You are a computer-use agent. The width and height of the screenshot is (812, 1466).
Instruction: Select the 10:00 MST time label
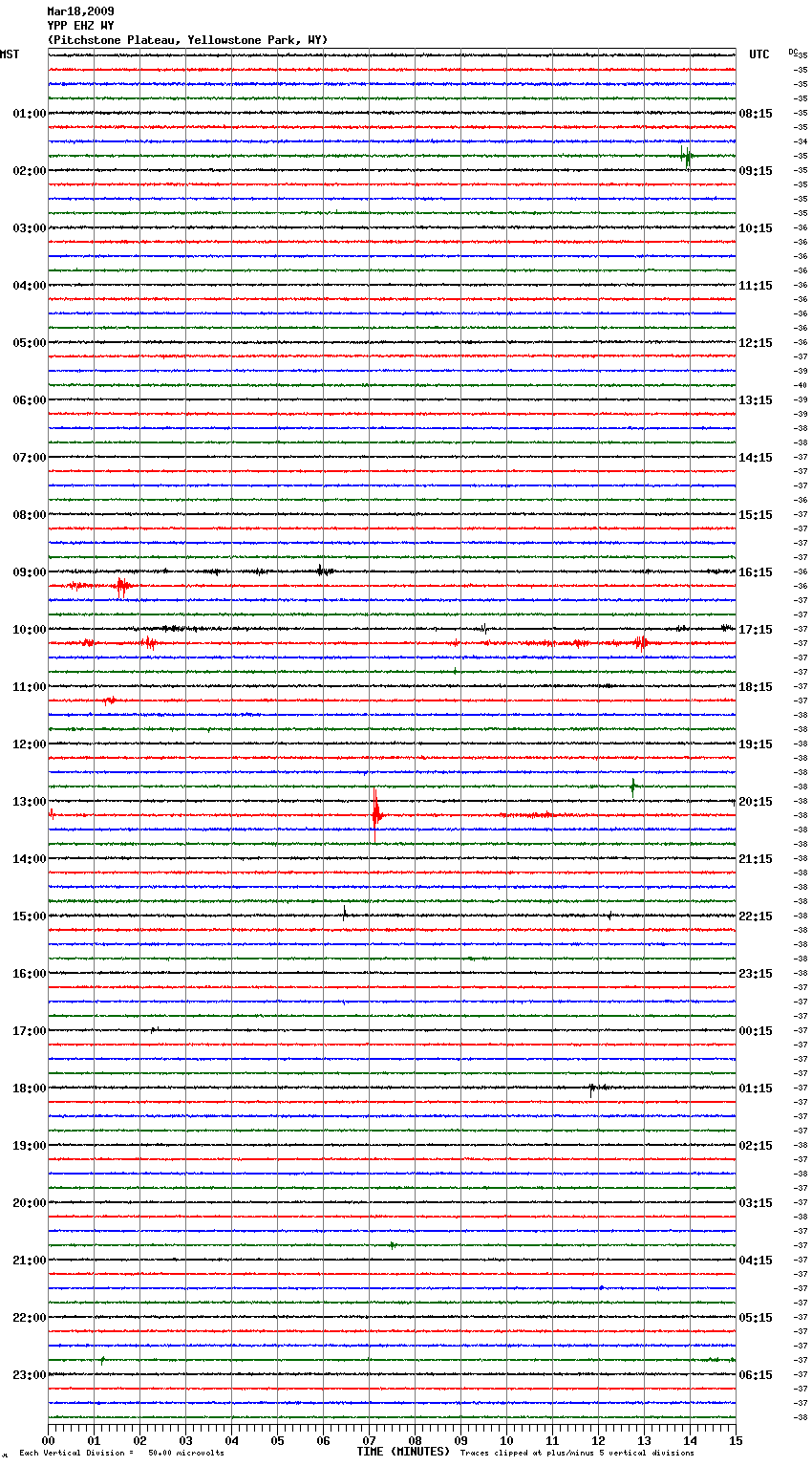coord(29,630)
